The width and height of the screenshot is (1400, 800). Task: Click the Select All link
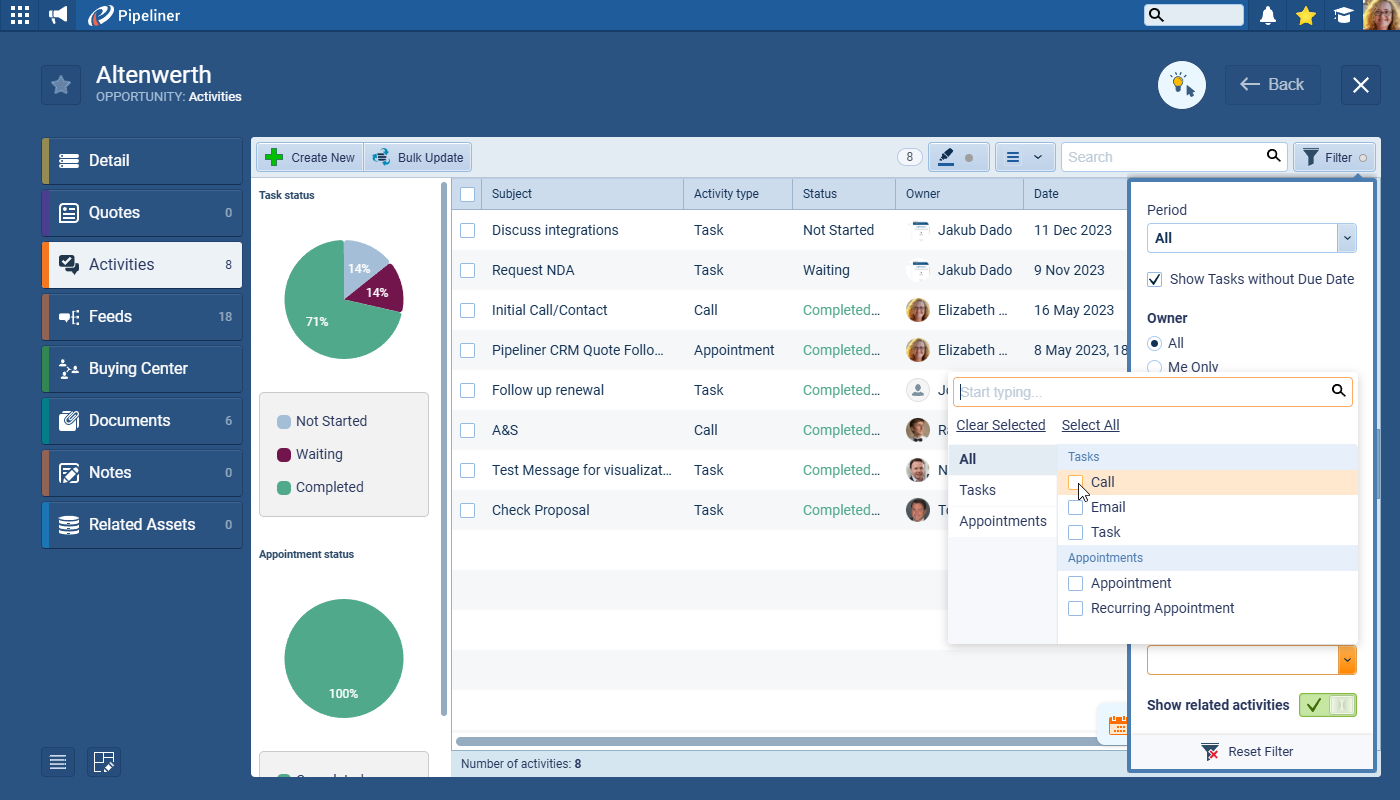[1090, 425]
